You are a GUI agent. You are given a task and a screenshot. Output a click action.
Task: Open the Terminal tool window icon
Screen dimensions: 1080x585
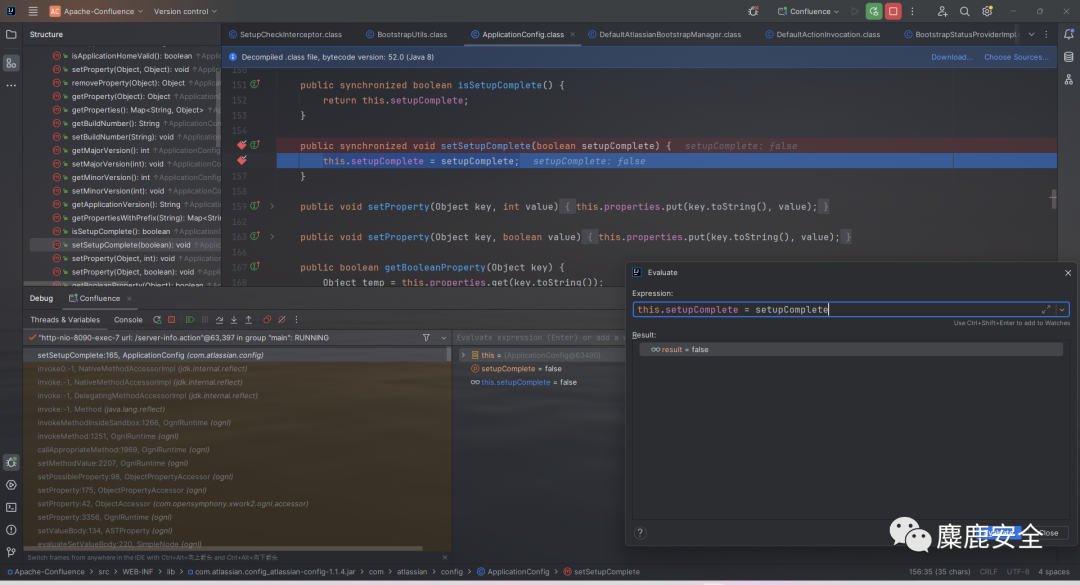click(11, 507)
